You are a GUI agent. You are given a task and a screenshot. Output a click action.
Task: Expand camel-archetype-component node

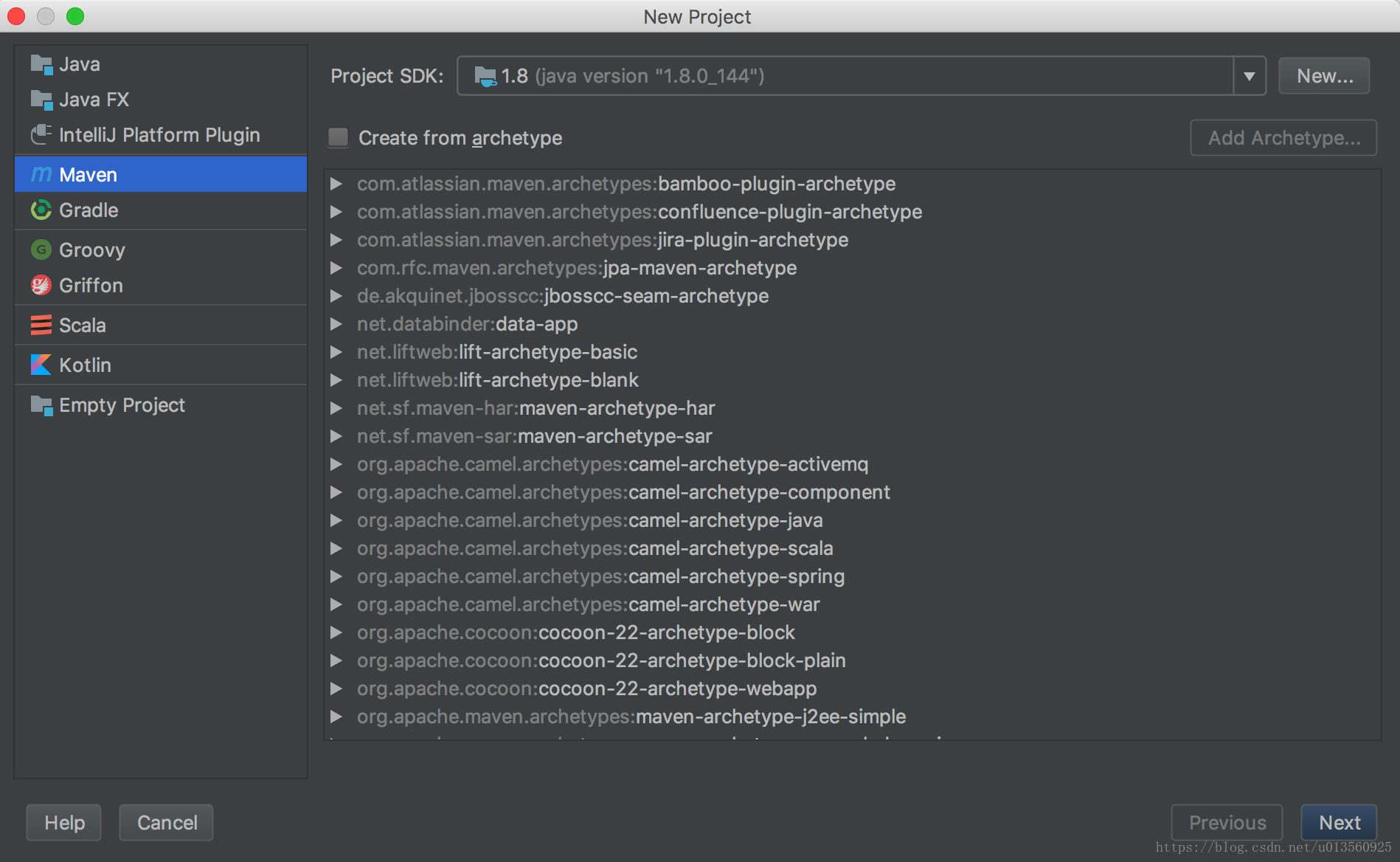coord(336,492)
